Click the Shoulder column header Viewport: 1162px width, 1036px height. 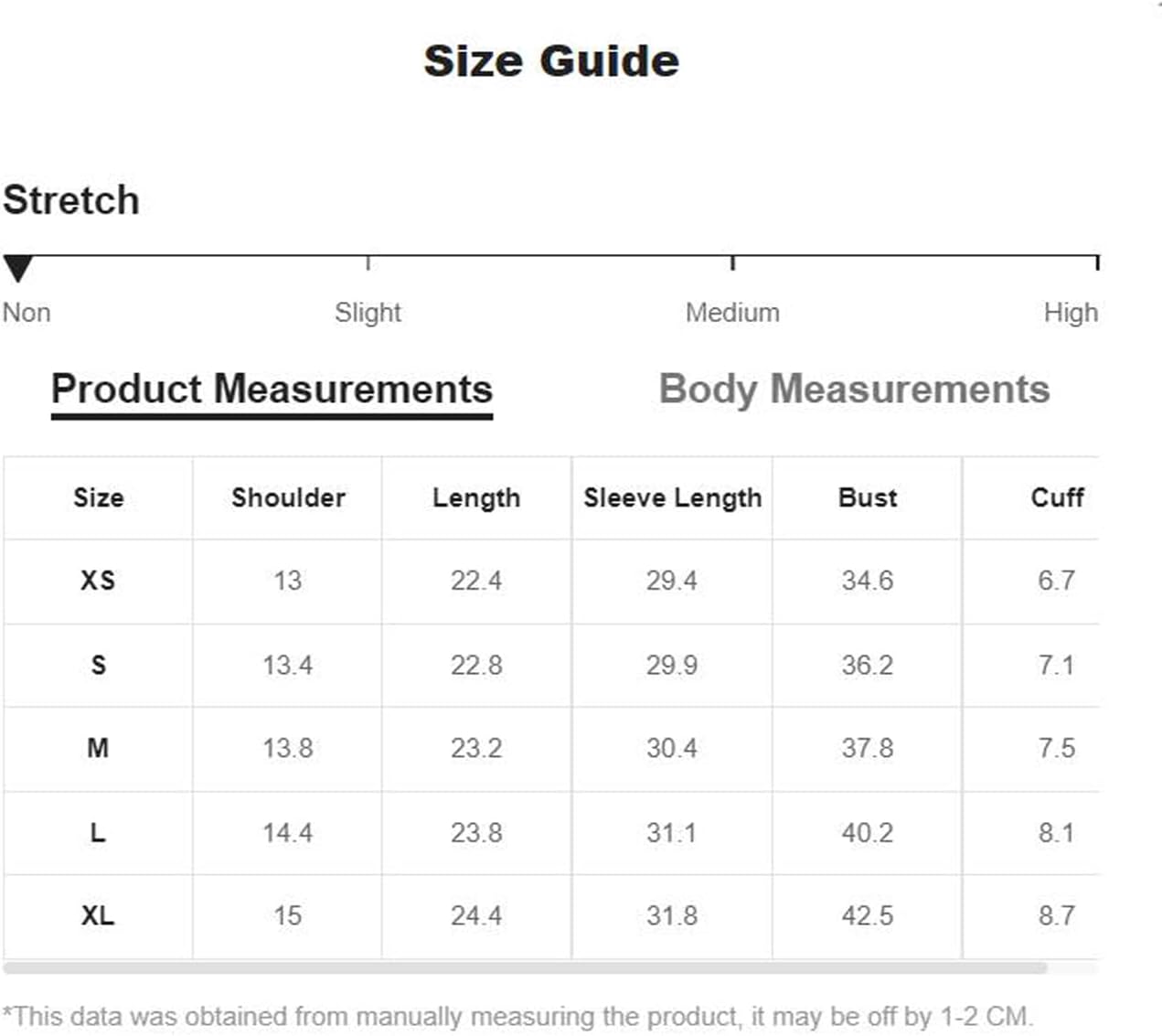[288, 497]
